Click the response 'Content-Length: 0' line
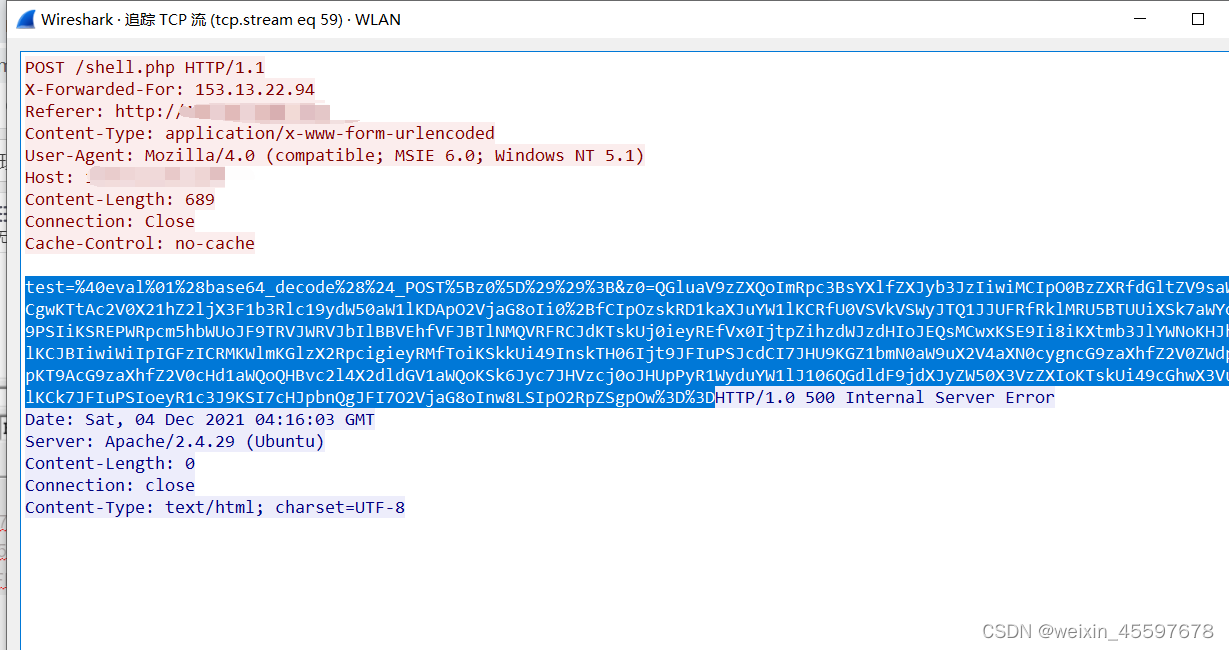The height and width of the screenshot is (650, 1229). 110,463
